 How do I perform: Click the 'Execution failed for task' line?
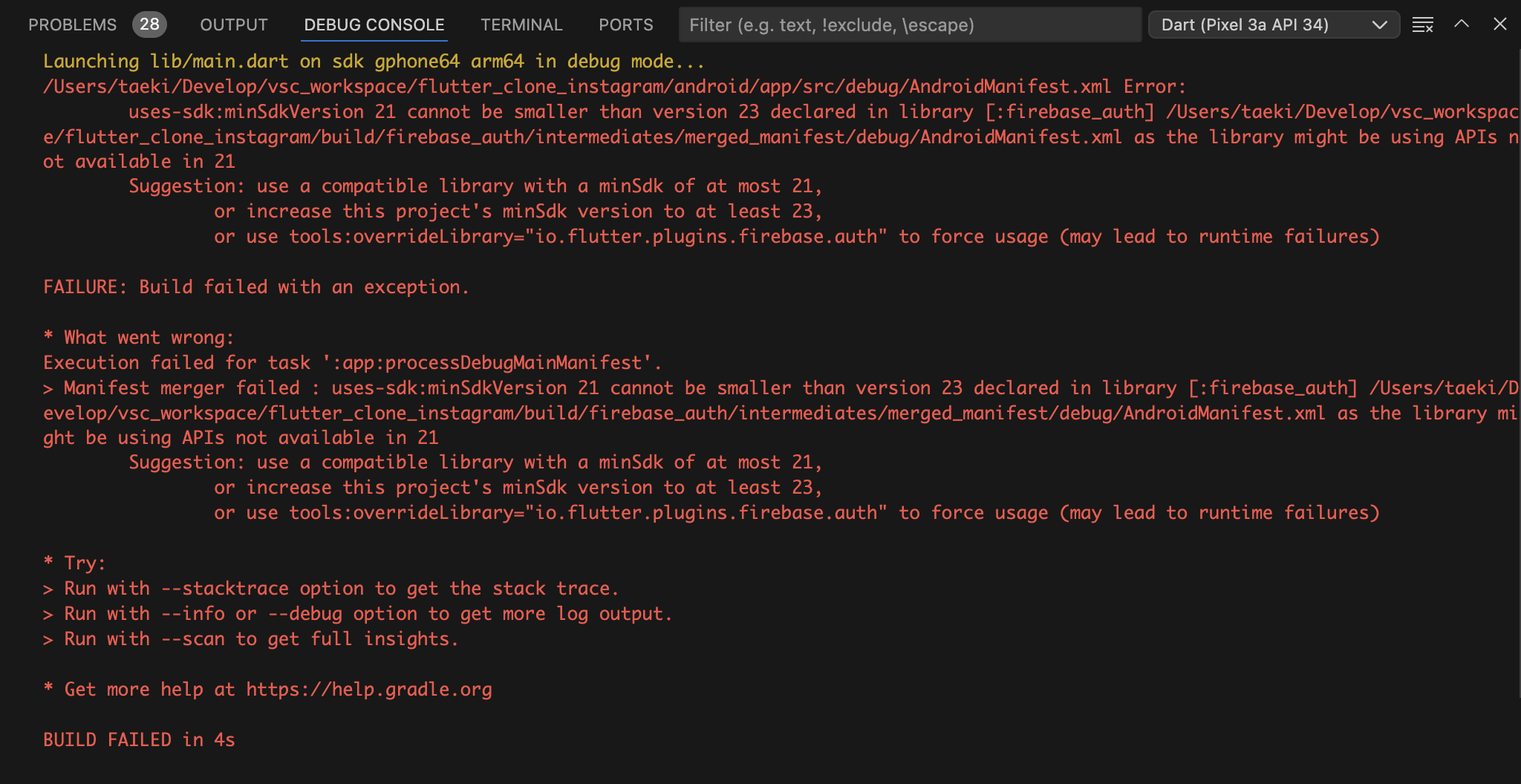tap(352, 363)
